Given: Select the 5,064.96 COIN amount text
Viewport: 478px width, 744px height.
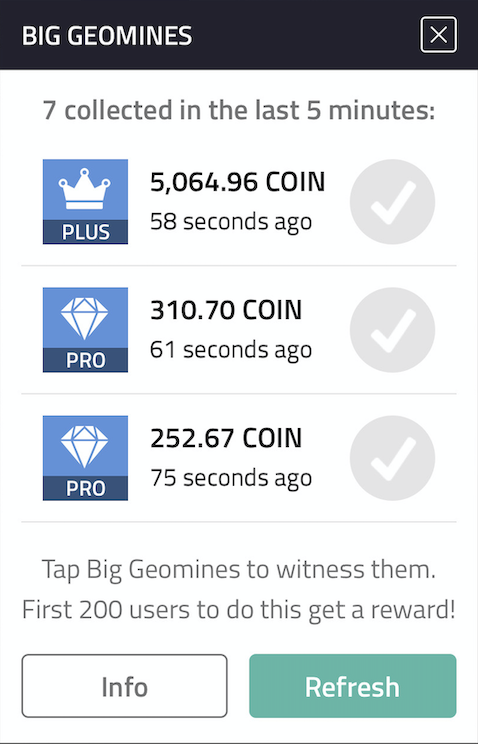Looking at the screenshot, I should 238,182.
